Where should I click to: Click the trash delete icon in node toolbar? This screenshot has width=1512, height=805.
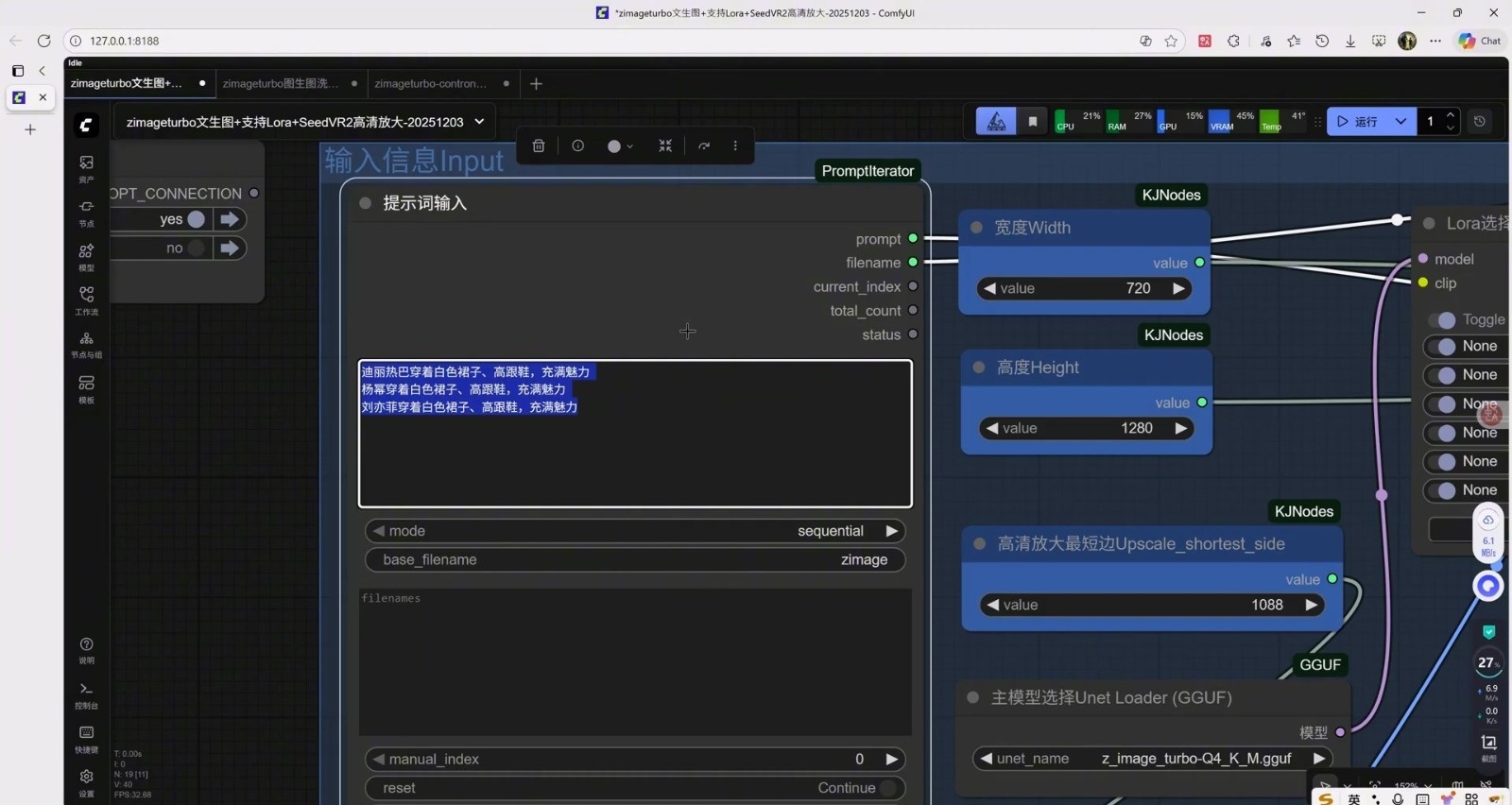click(x=539, y=146)
